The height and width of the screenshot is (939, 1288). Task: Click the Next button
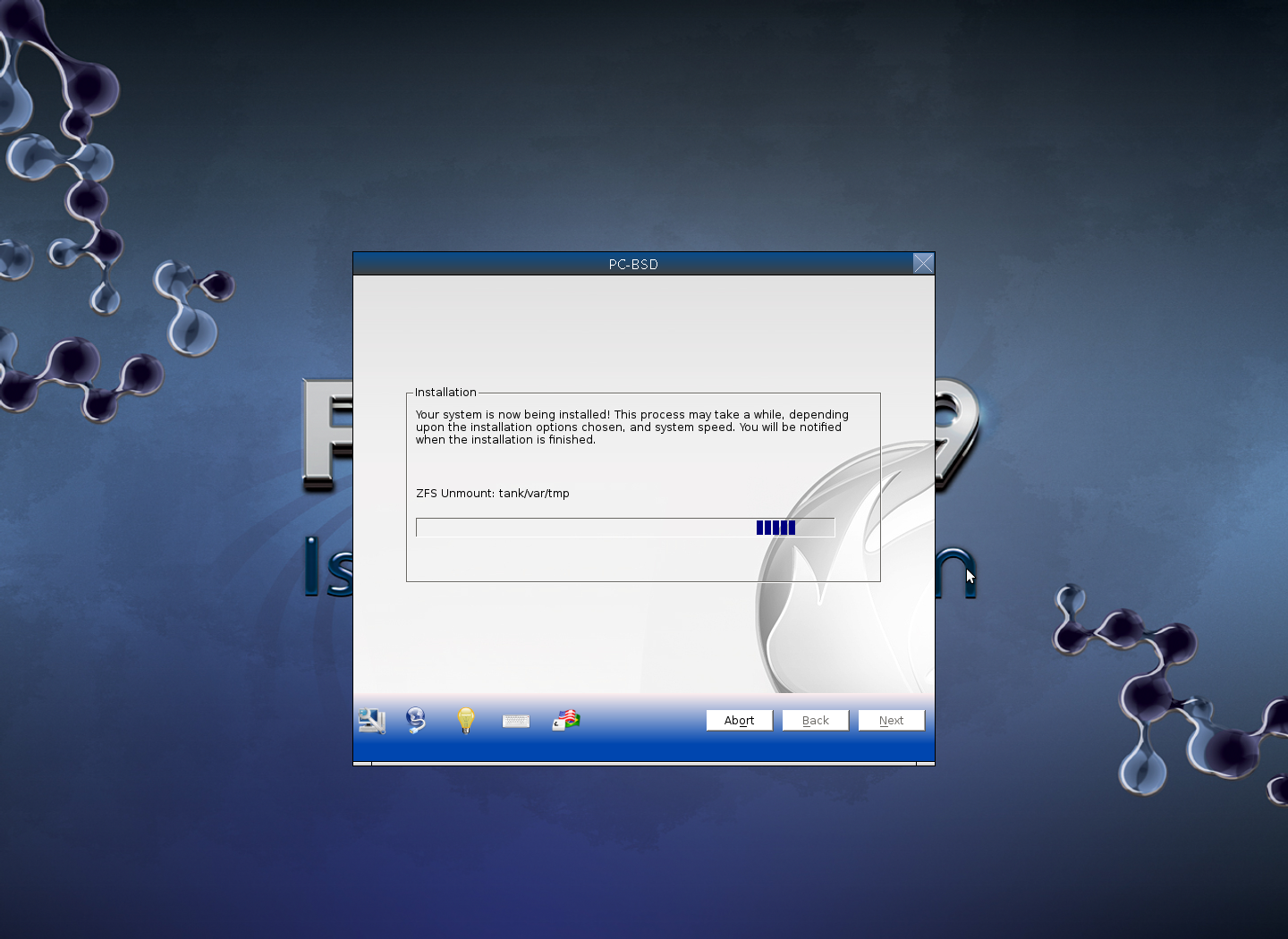click(x=892, y=720)
